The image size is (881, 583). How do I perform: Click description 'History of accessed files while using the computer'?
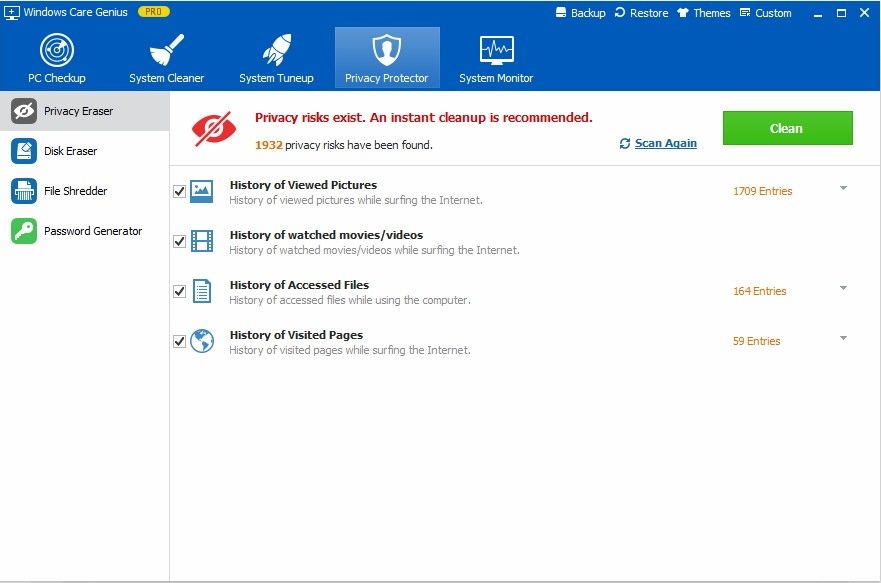(349, 300)
